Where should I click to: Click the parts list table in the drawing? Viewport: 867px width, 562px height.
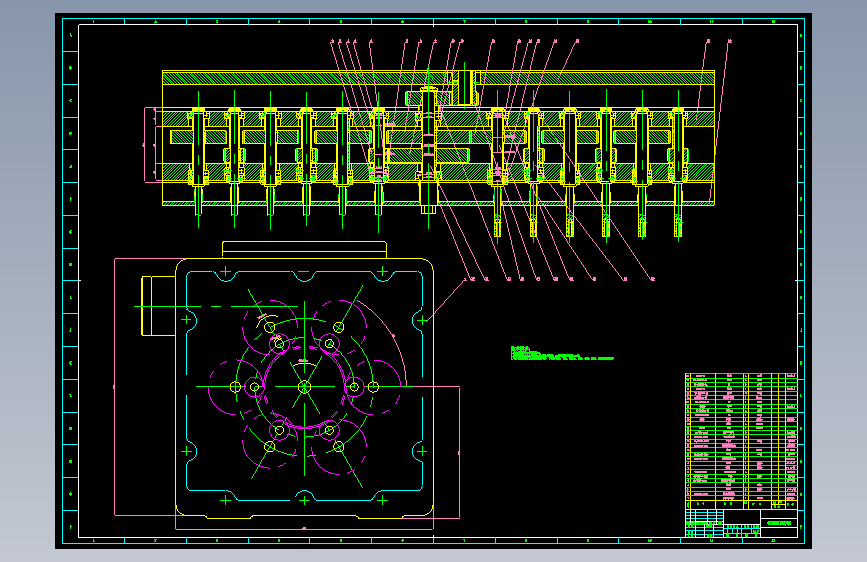pos(741,441)
